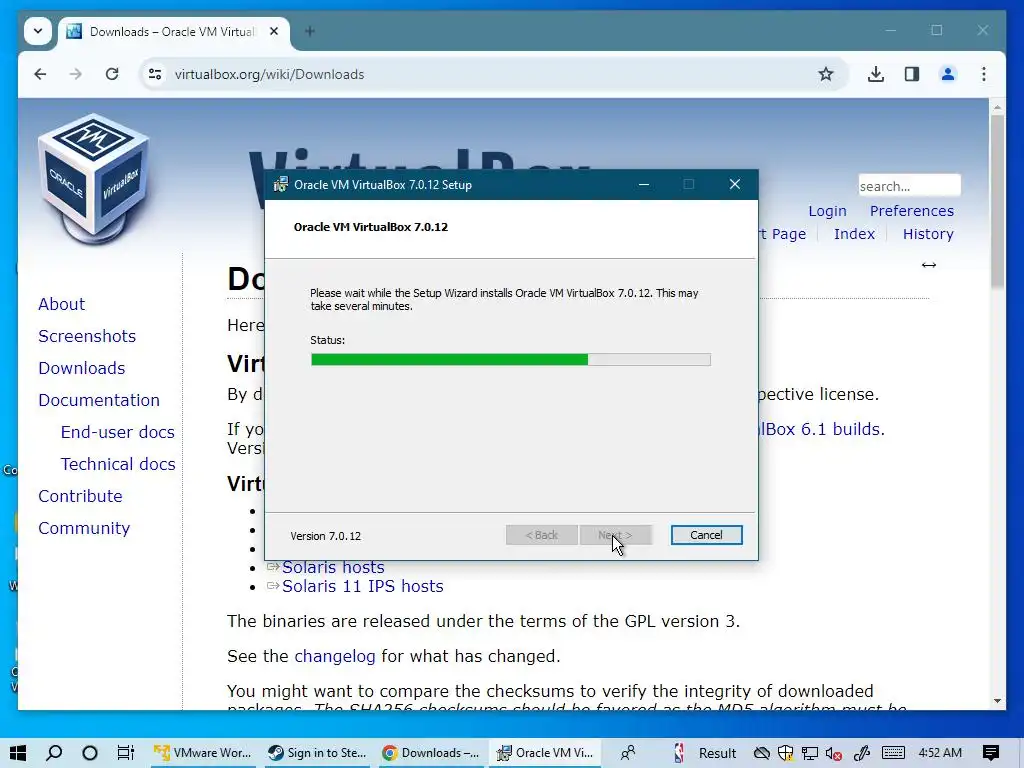Open the Community sidebar link
Image resolution: width=1024 pixels, height=768 pixels.
click(x=84, y=528)
